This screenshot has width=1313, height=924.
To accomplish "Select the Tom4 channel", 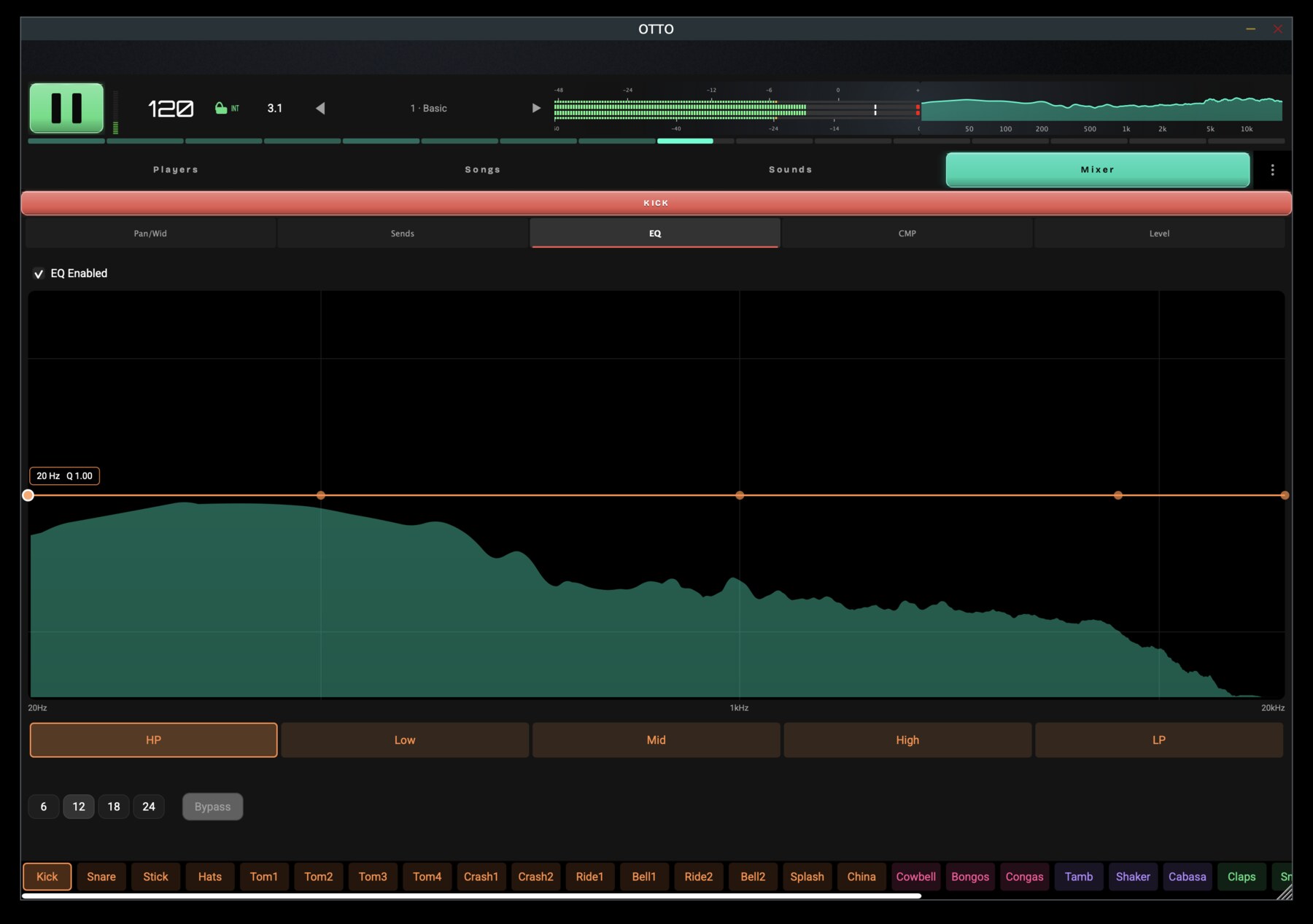I will pos(427,877).
